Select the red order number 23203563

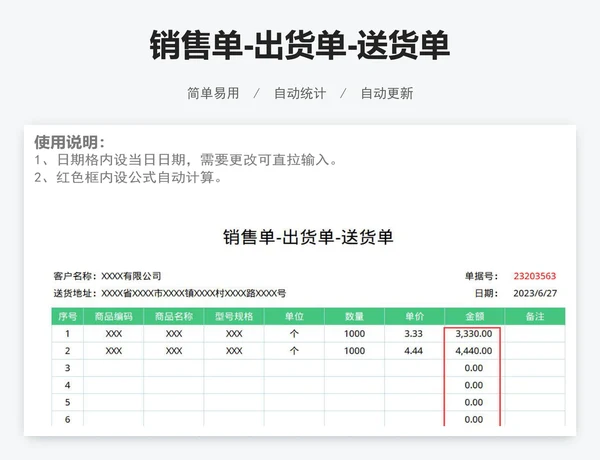(535, 276)
